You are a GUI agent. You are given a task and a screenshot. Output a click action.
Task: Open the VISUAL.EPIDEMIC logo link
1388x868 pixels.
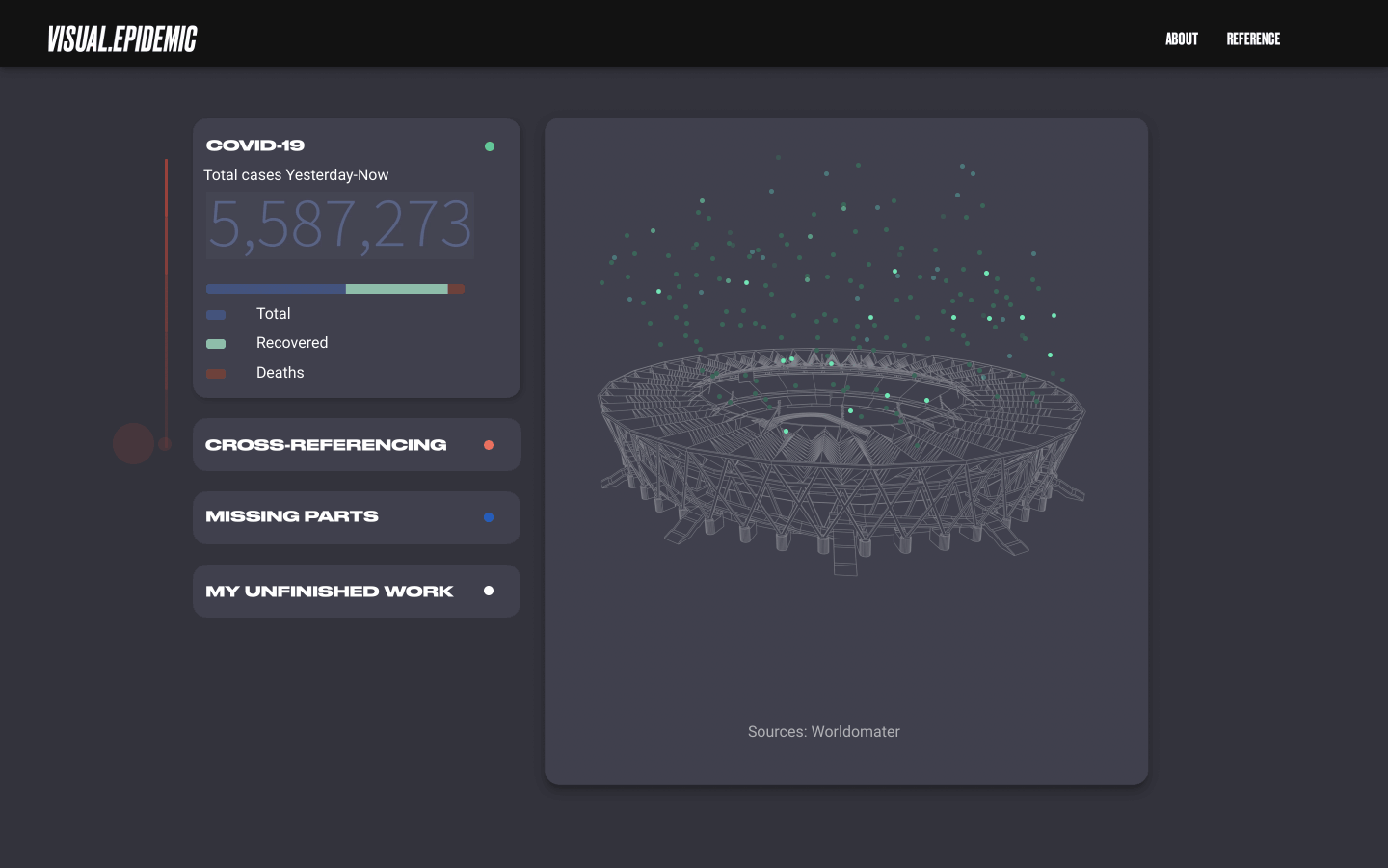point(122,39)
